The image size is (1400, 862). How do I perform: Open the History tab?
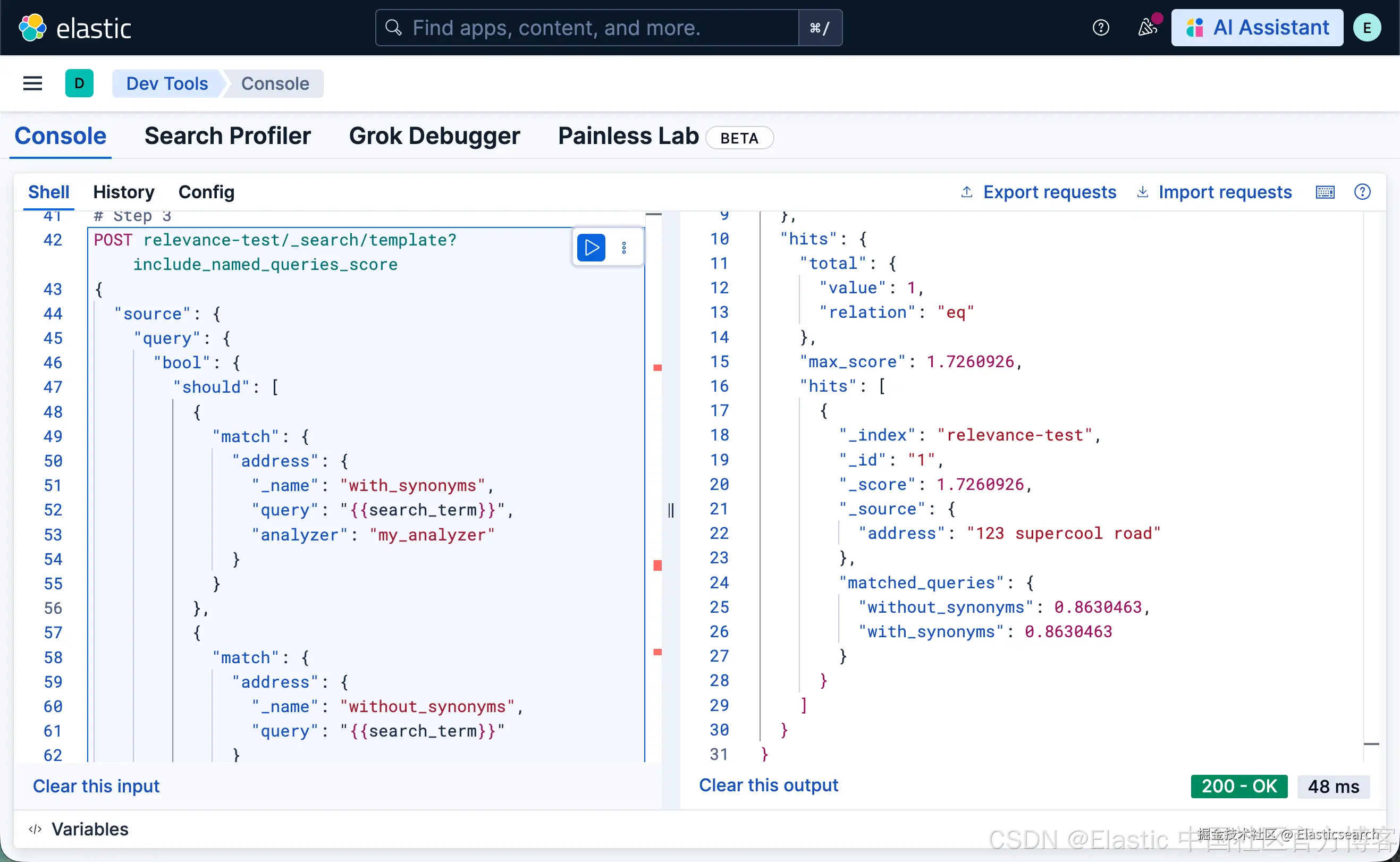124,192
